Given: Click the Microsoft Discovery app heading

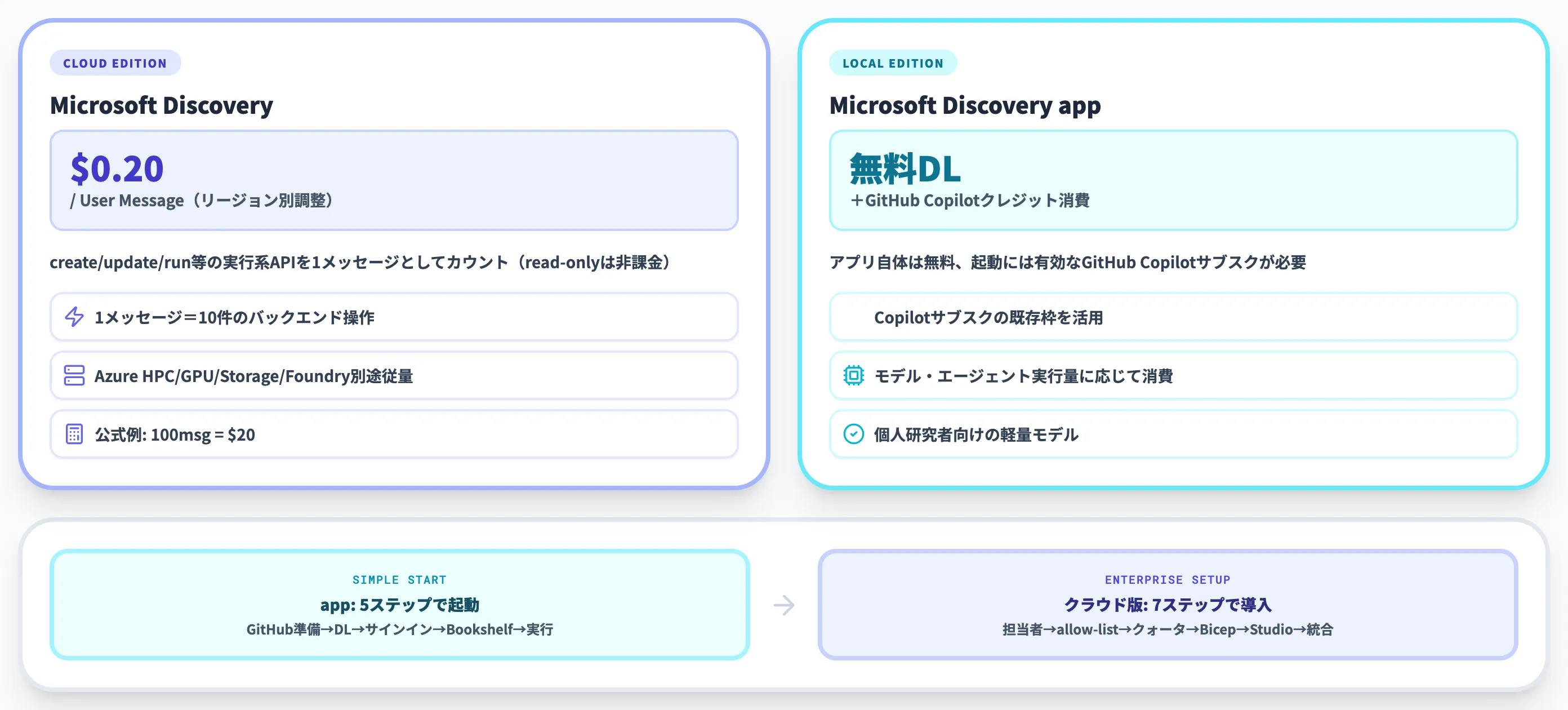Looking at the screenshot, I should [x=965, y=105].
